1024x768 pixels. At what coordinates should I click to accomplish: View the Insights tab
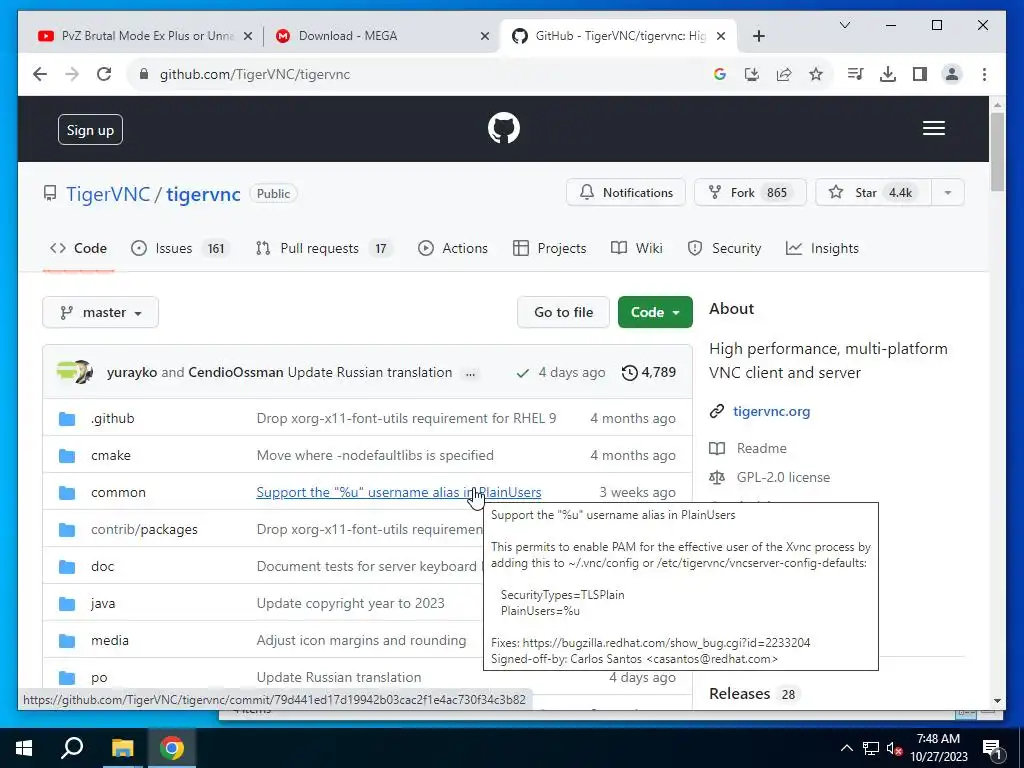pyautogui.click(x=822, y=248)
